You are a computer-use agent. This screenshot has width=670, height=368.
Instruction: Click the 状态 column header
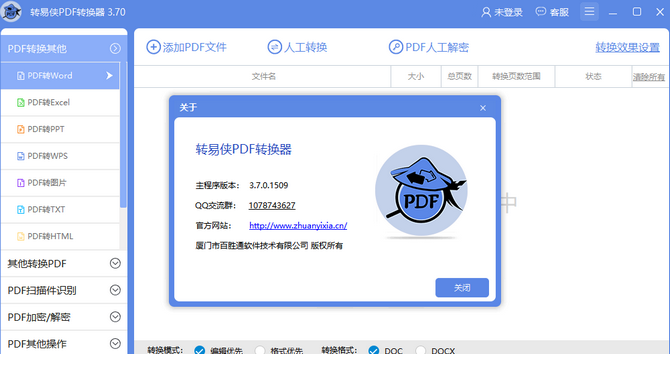593,77
